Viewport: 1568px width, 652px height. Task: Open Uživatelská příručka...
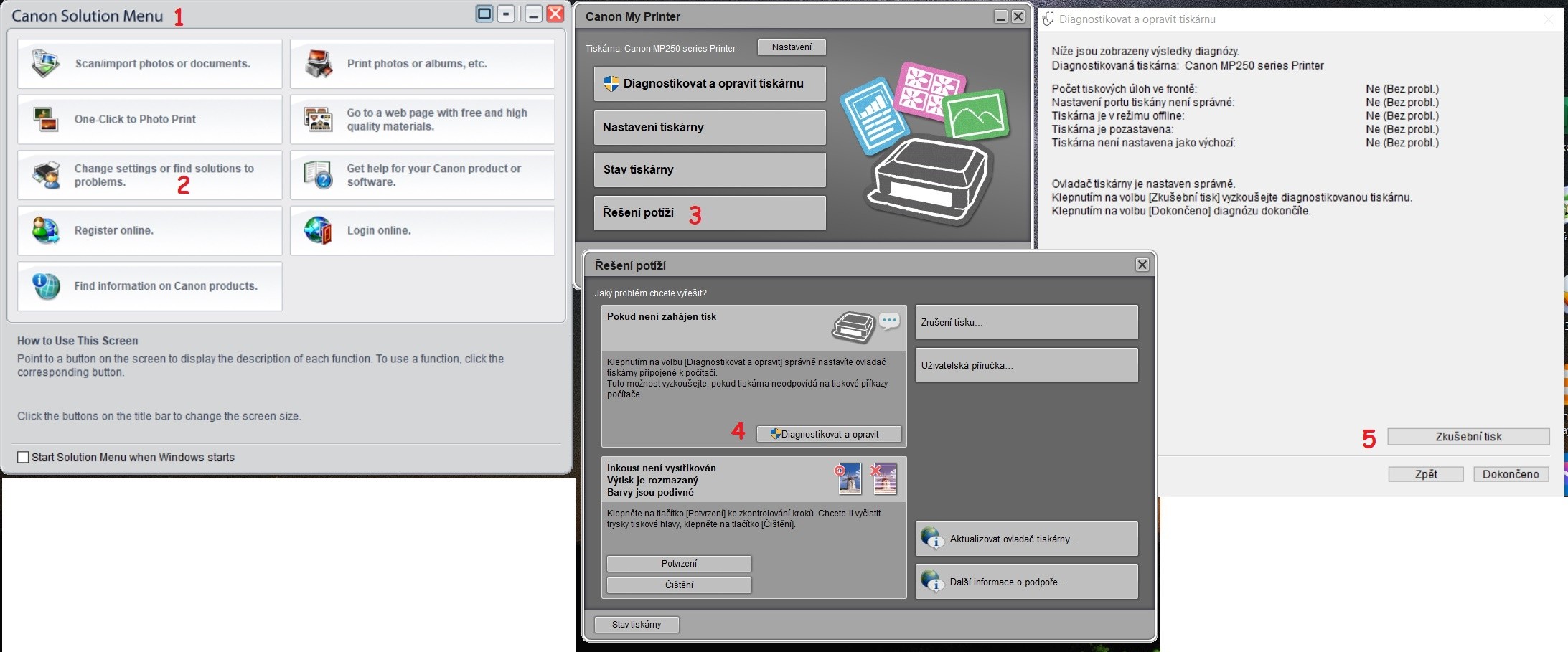point(1027,365)
